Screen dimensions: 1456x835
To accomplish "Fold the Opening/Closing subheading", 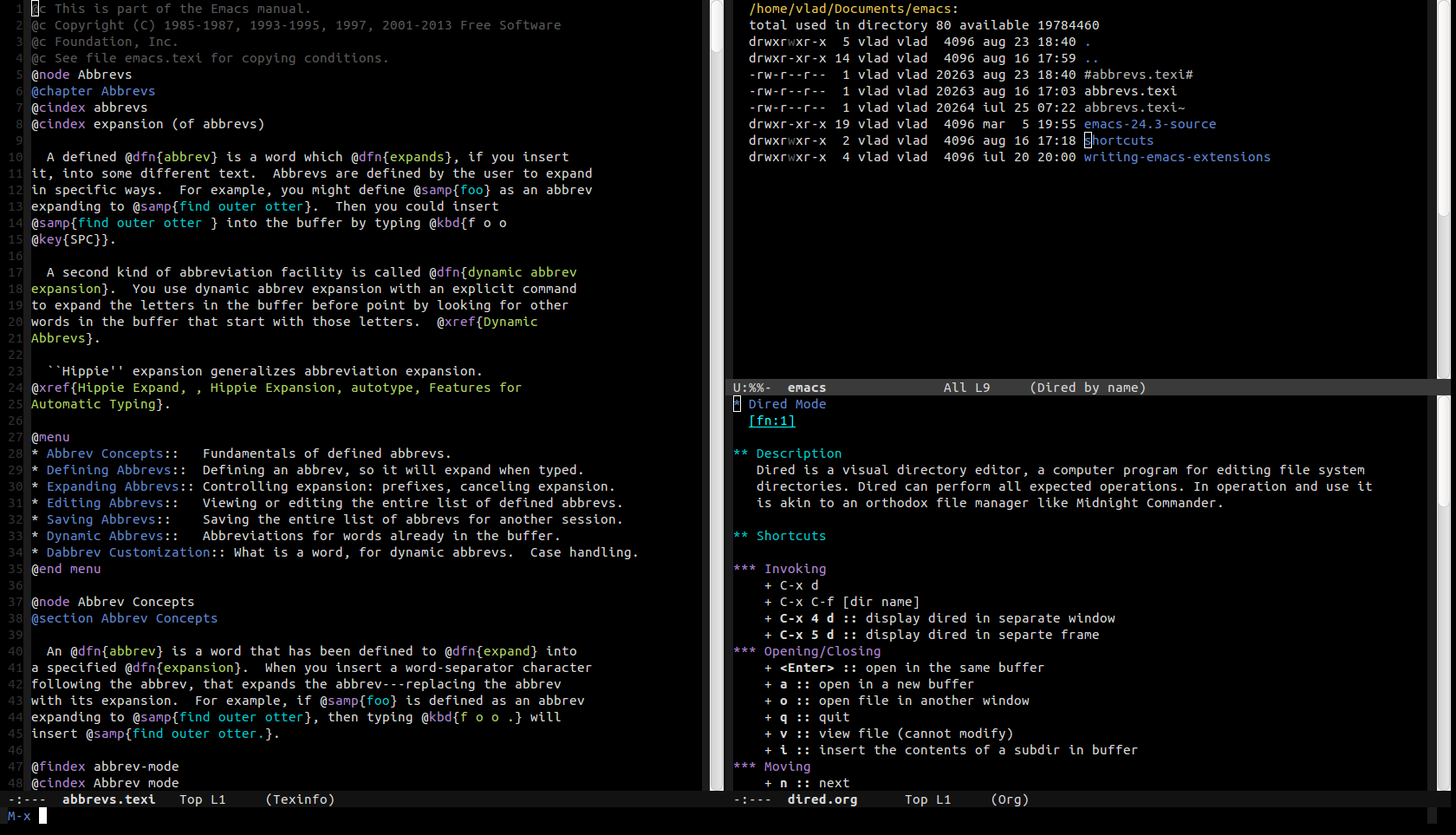I will (822, 651).
